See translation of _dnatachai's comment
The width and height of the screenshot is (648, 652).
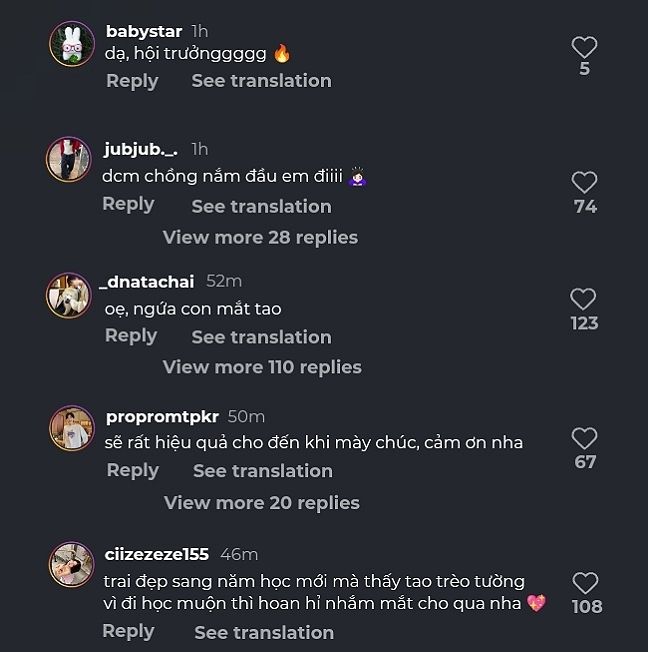point(261,337)
